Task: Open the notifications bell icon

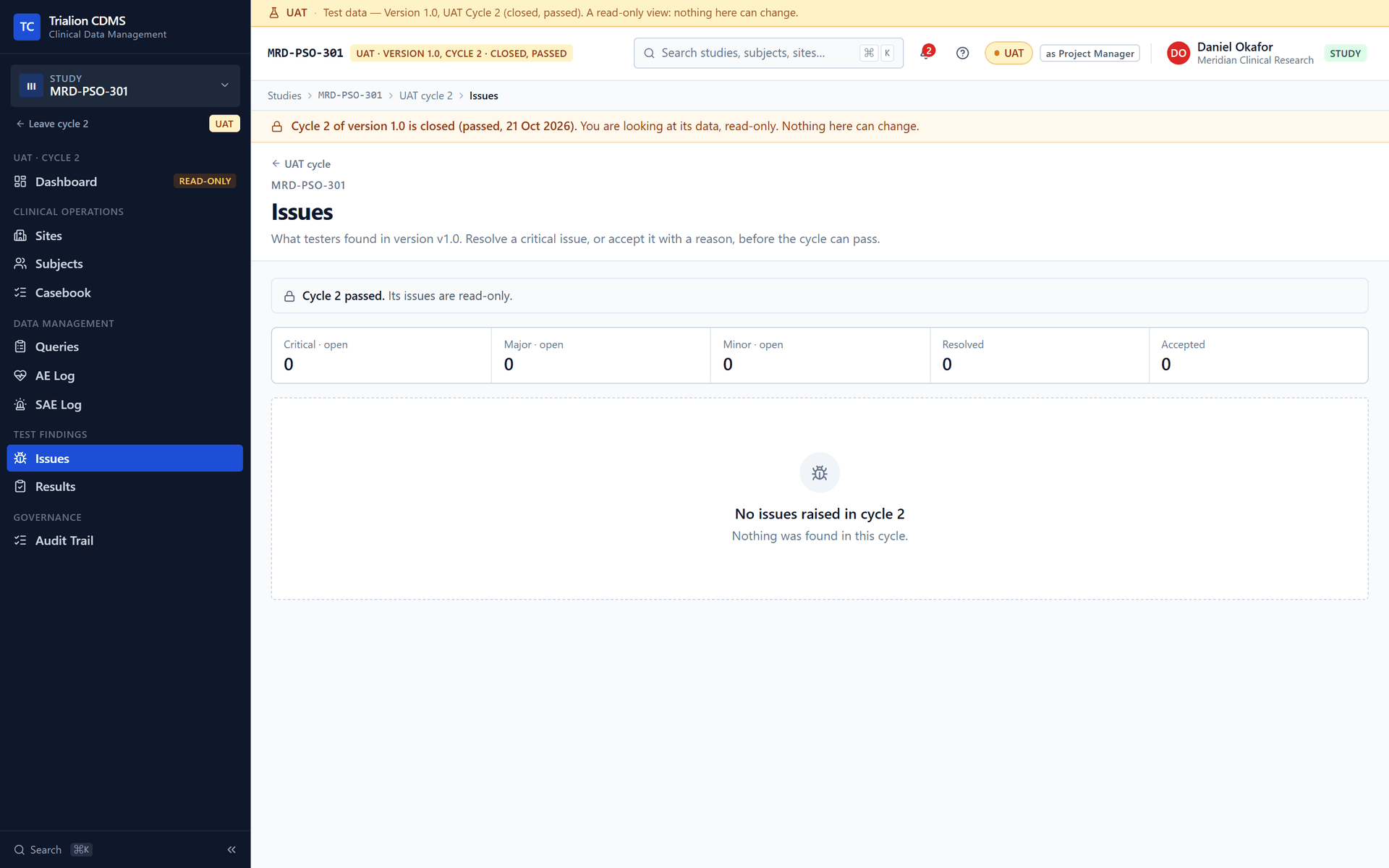Action: tap(926, 53)
